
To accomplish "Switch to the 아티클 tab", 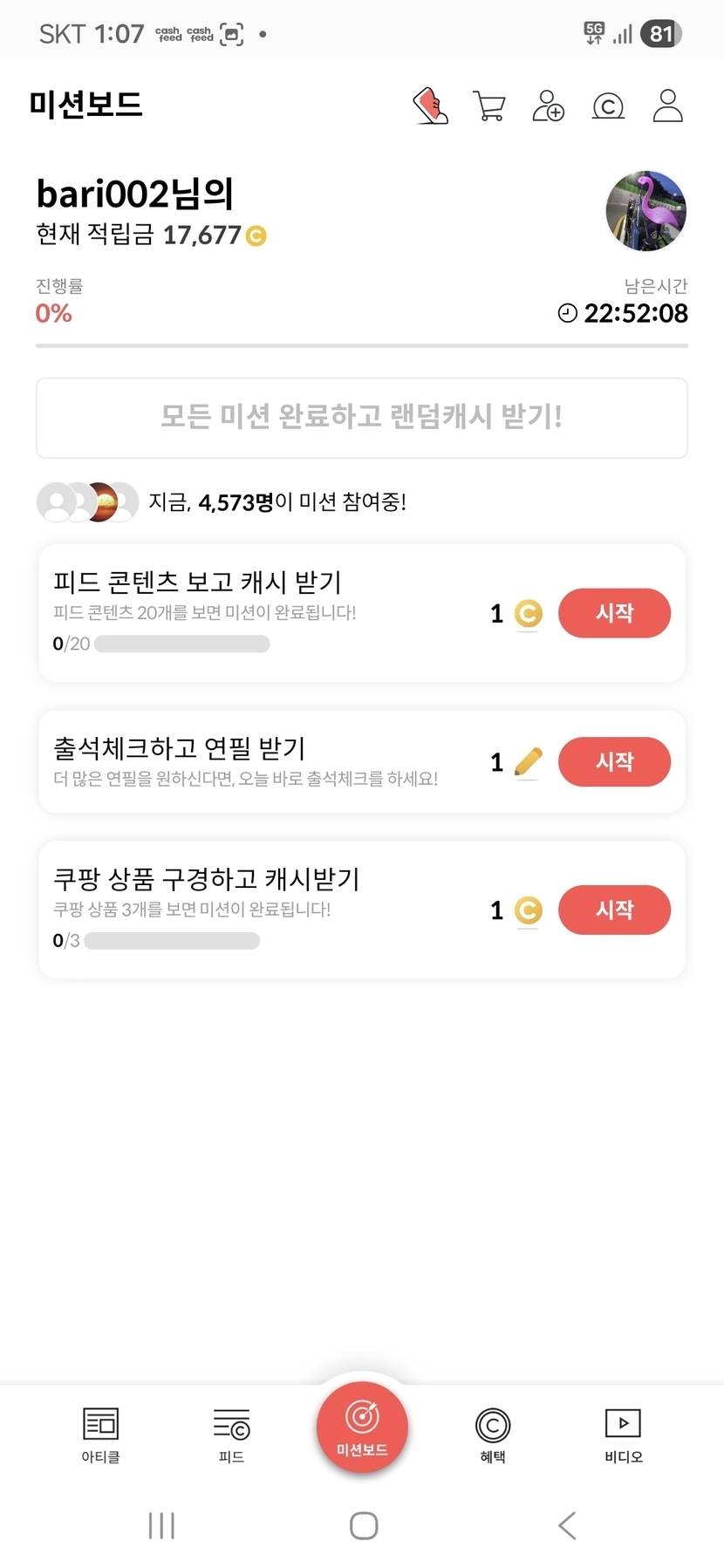I will [100, 1435].
